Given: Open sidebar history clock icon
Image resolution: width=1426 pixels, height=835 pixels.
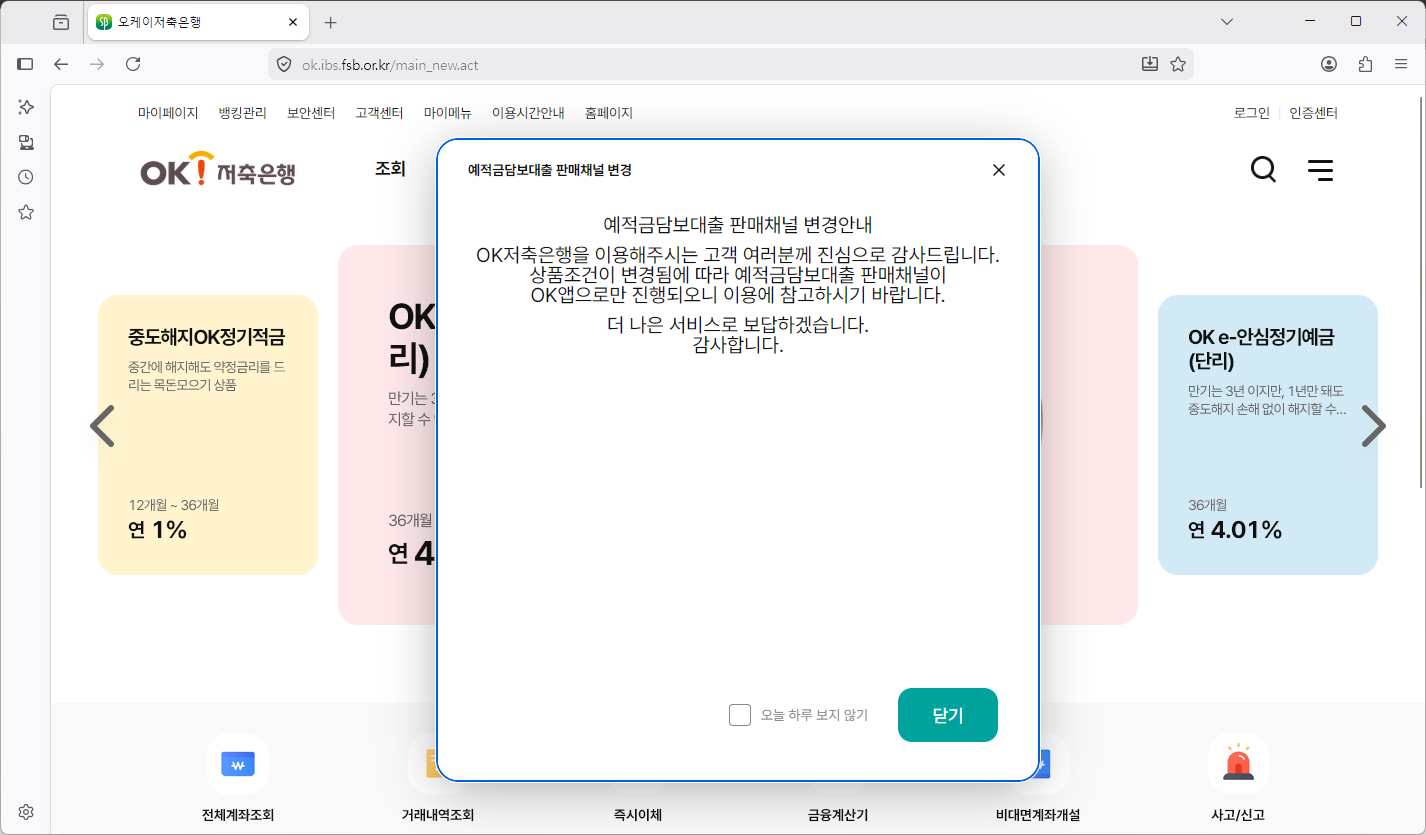Looking at the screenshot, I should click(x=26, y=177).
